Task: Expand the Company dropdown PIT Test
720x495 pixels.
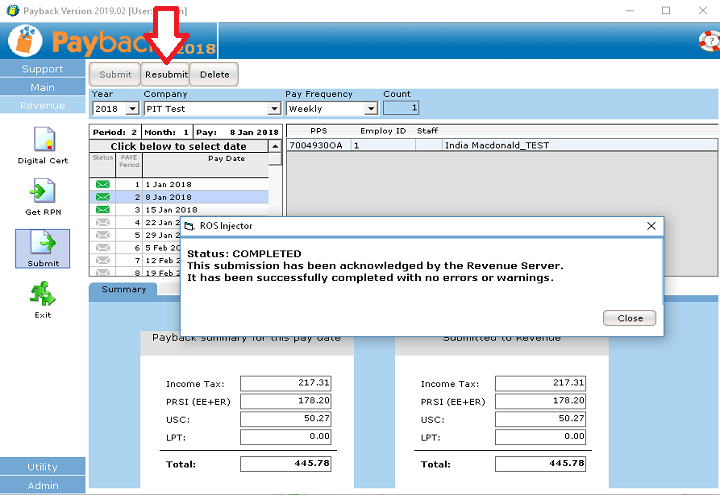Action: coord(274,108)
